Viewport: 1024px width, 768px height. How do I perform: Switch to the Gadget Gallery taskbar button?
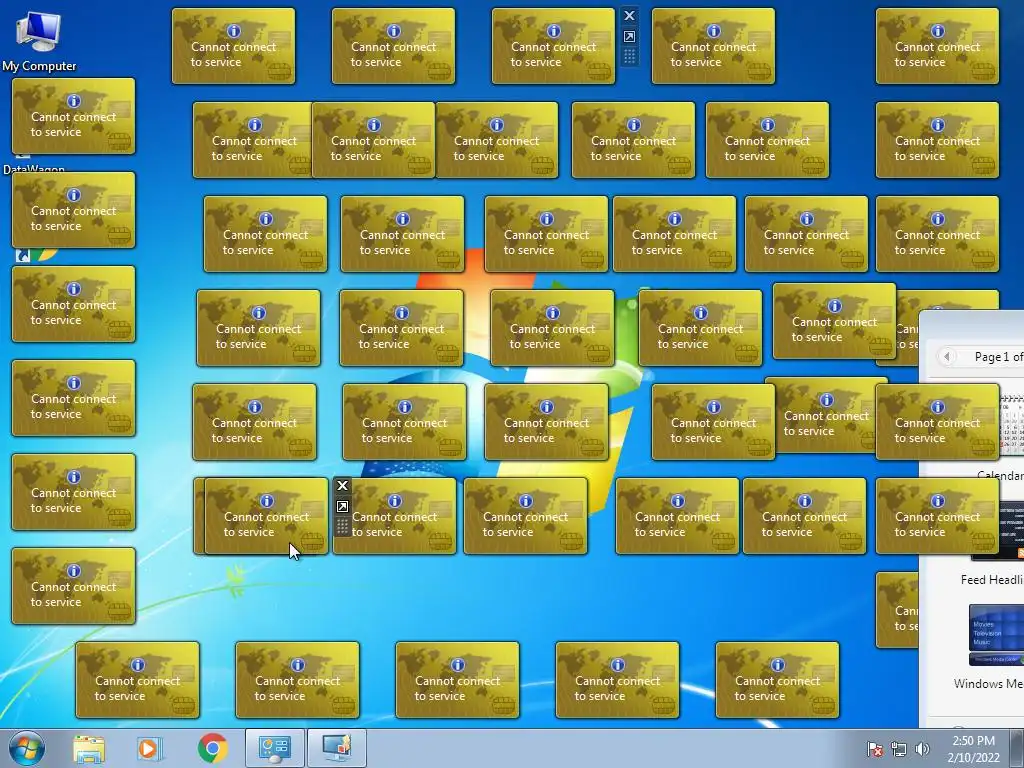tap(275, 748)
